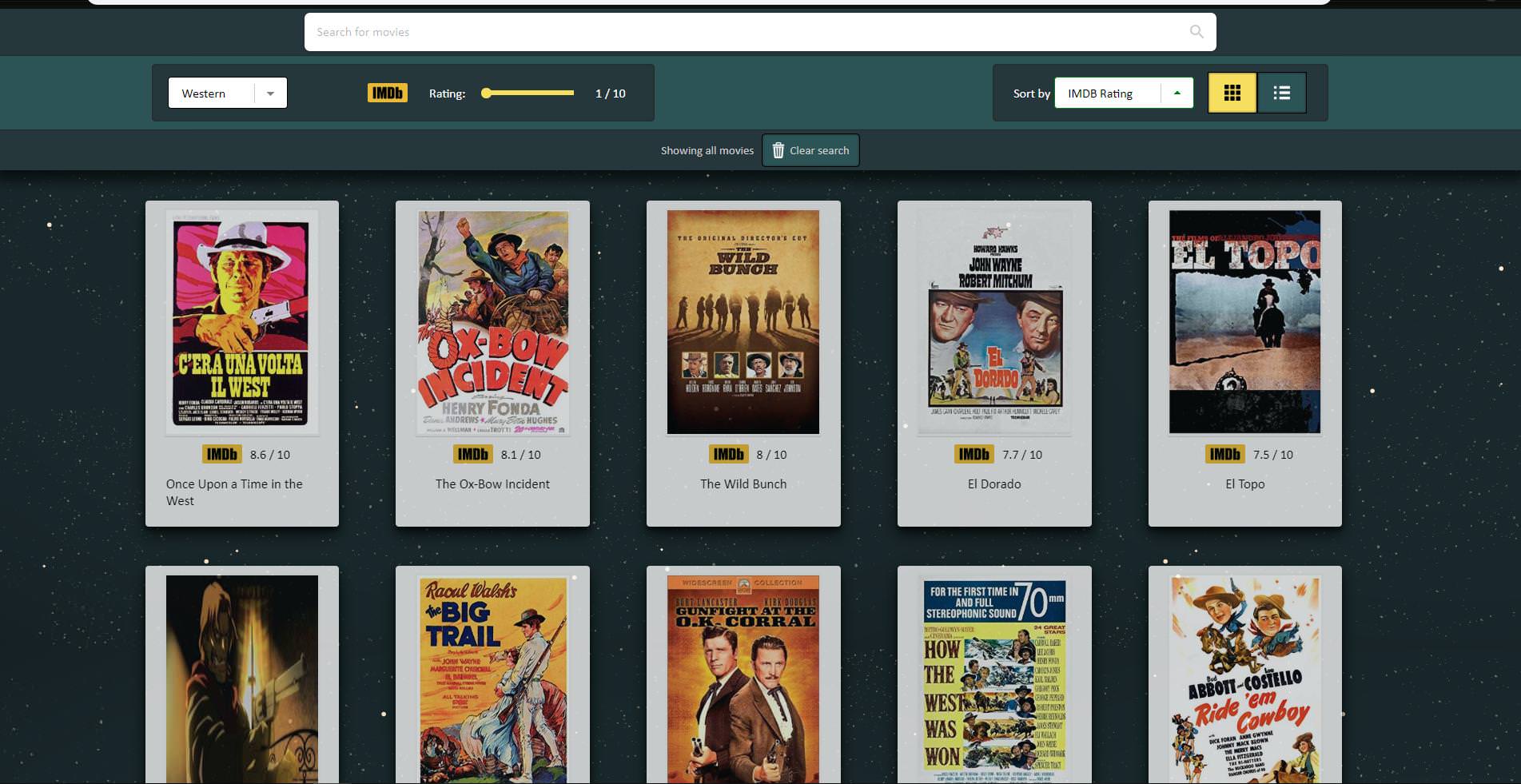Click the Rating: label
Screen dimensions: 1521x784
pos(448,94)
